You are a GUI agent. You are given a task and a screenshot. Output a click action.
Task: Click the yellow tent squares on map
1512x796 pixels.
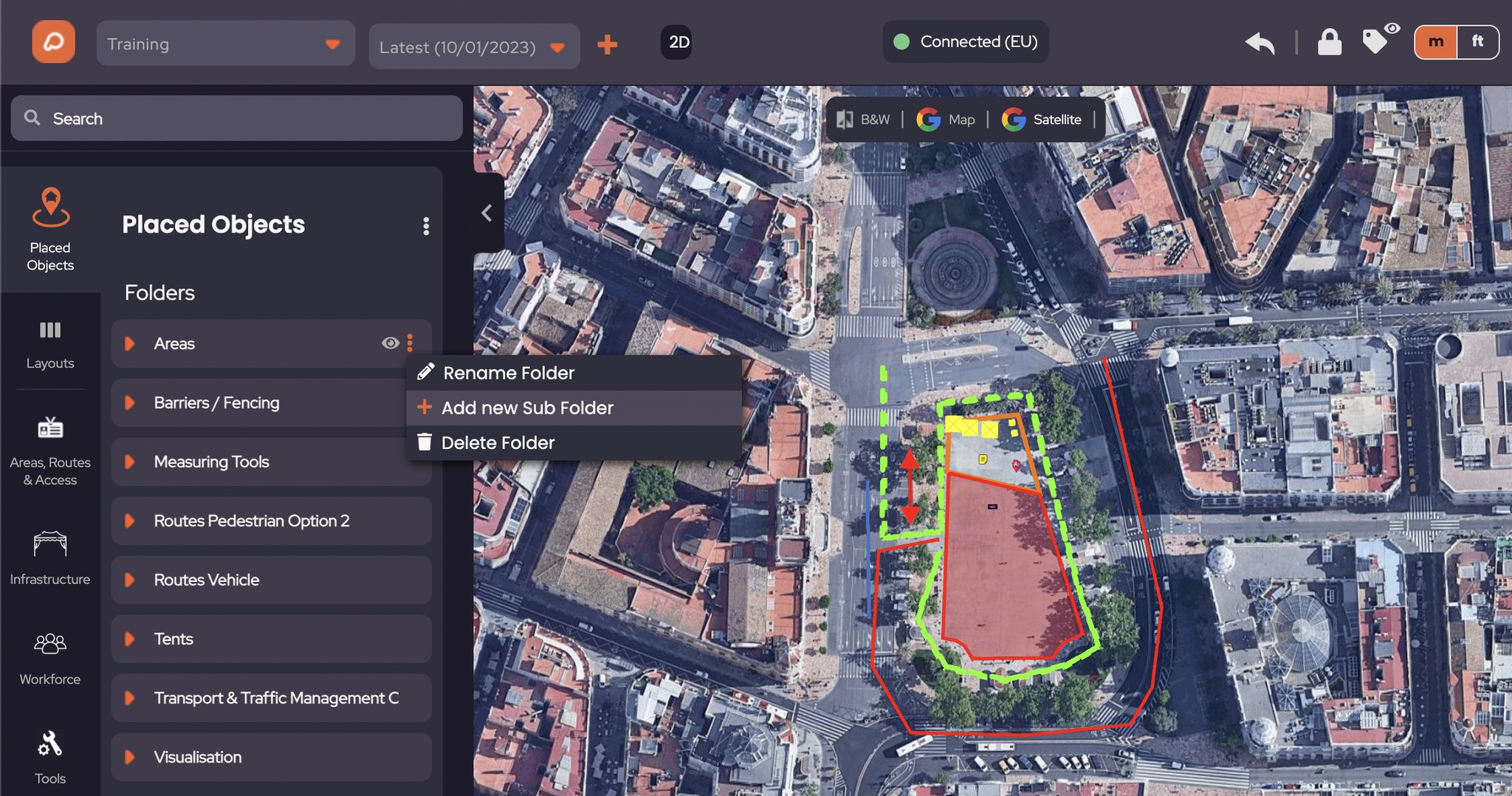click(x=971, y=427)
